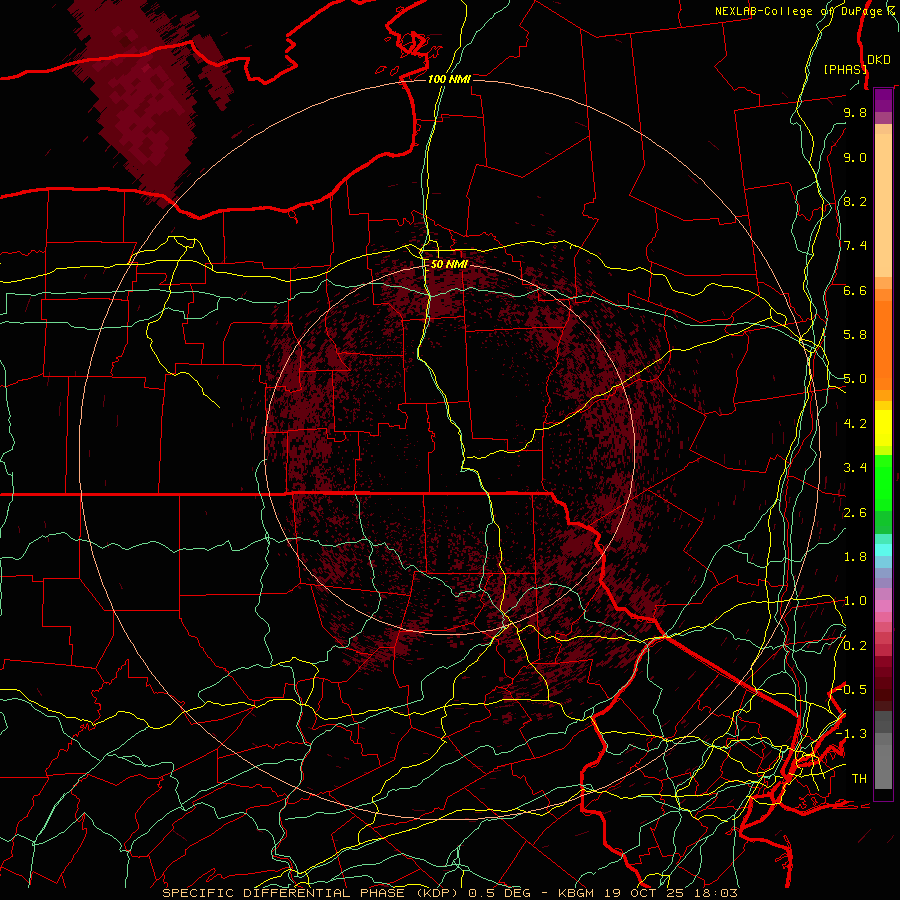Screen dimensions: 900x900
Task: Select the 5.0 value on the color scale
Action: (855, 379)
